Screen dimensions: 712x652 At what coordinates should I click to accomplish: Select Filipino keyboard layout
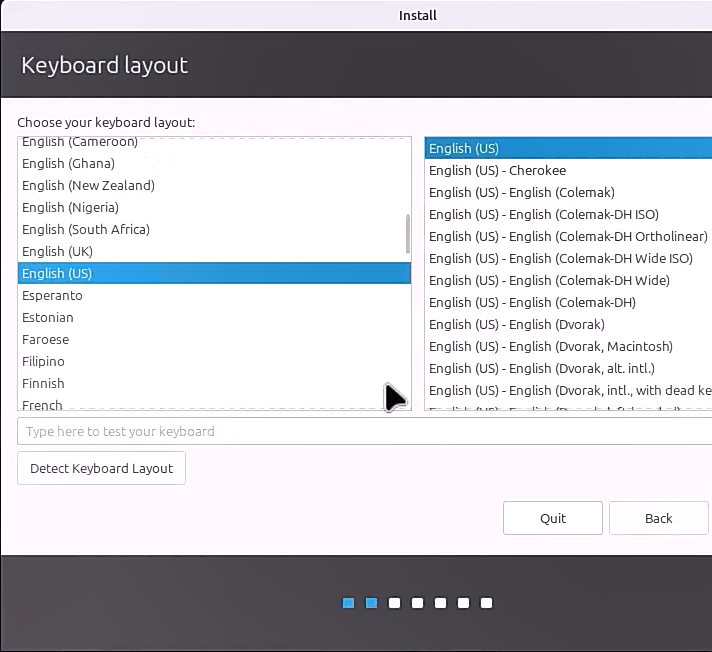tap(43, 361)
